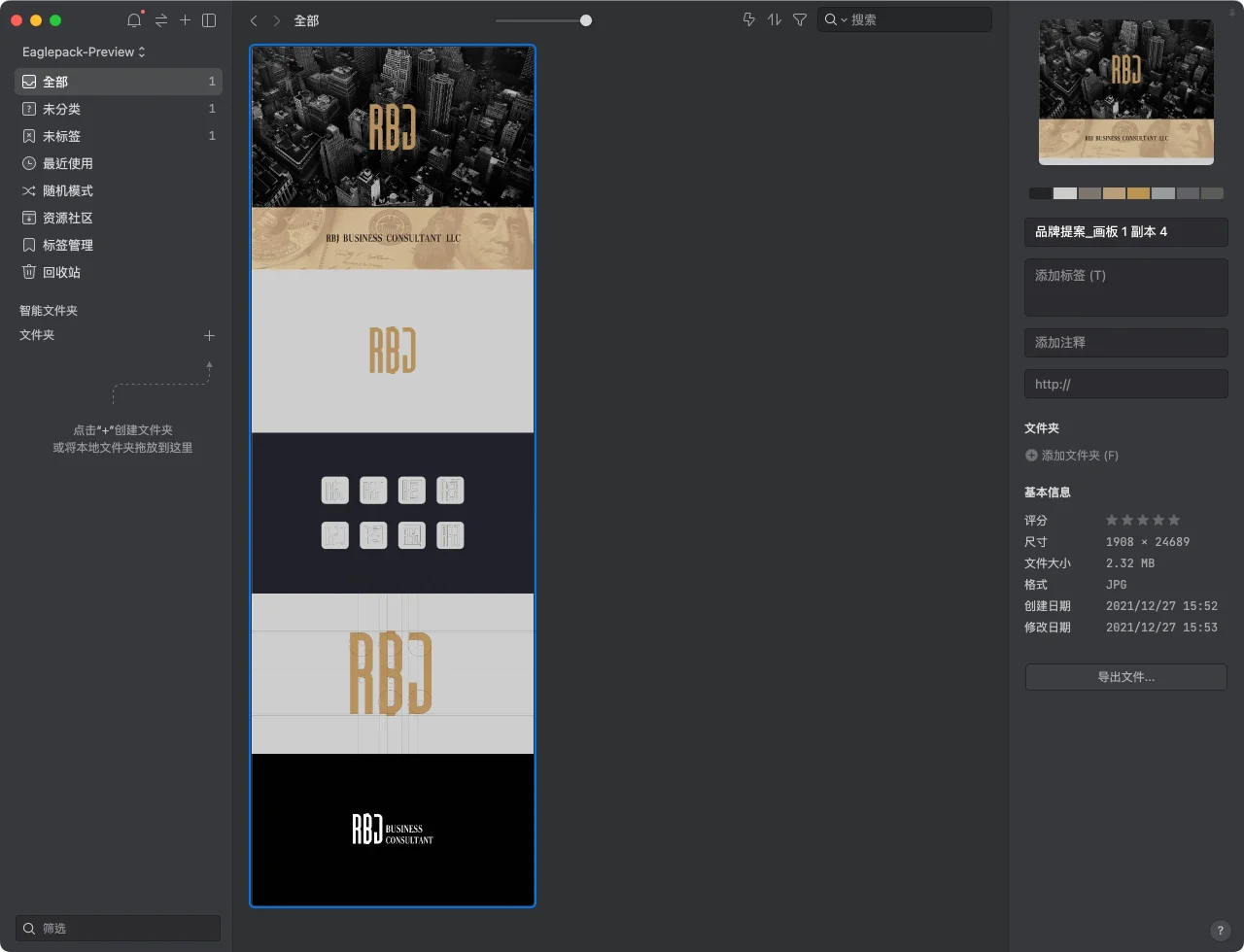This screenshot has height=952, width=1244.
Task: Click the http:// URL field
Action: pos(1126,384)
